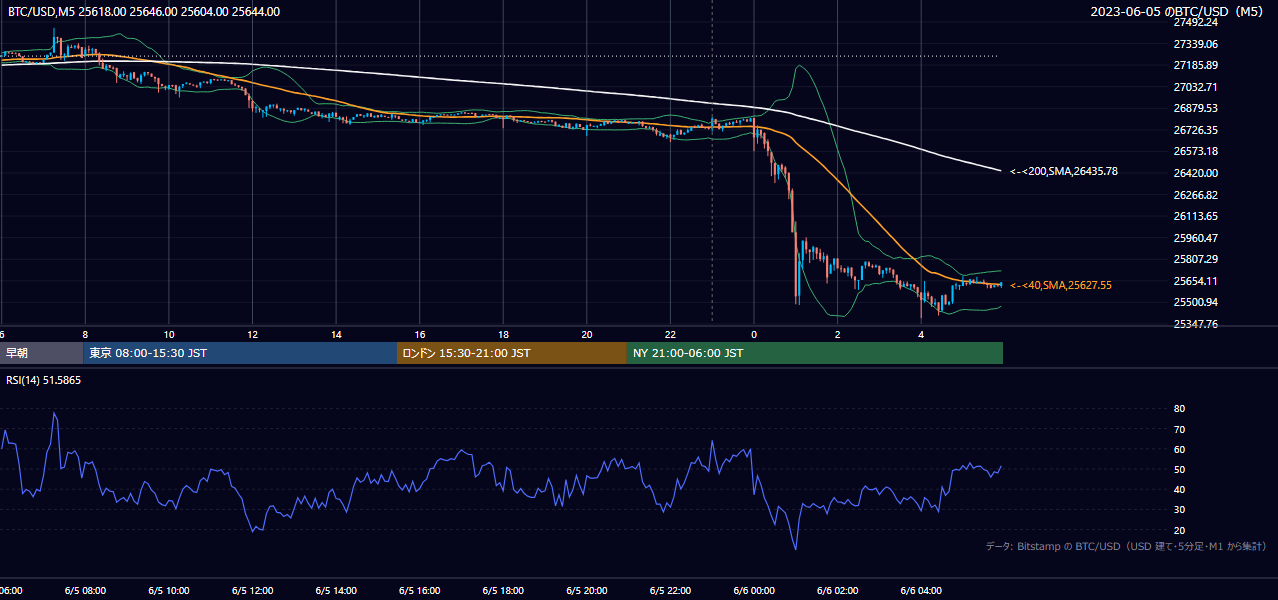
Task: Click hour label 14 under price chart
Action: coord(336,334)
